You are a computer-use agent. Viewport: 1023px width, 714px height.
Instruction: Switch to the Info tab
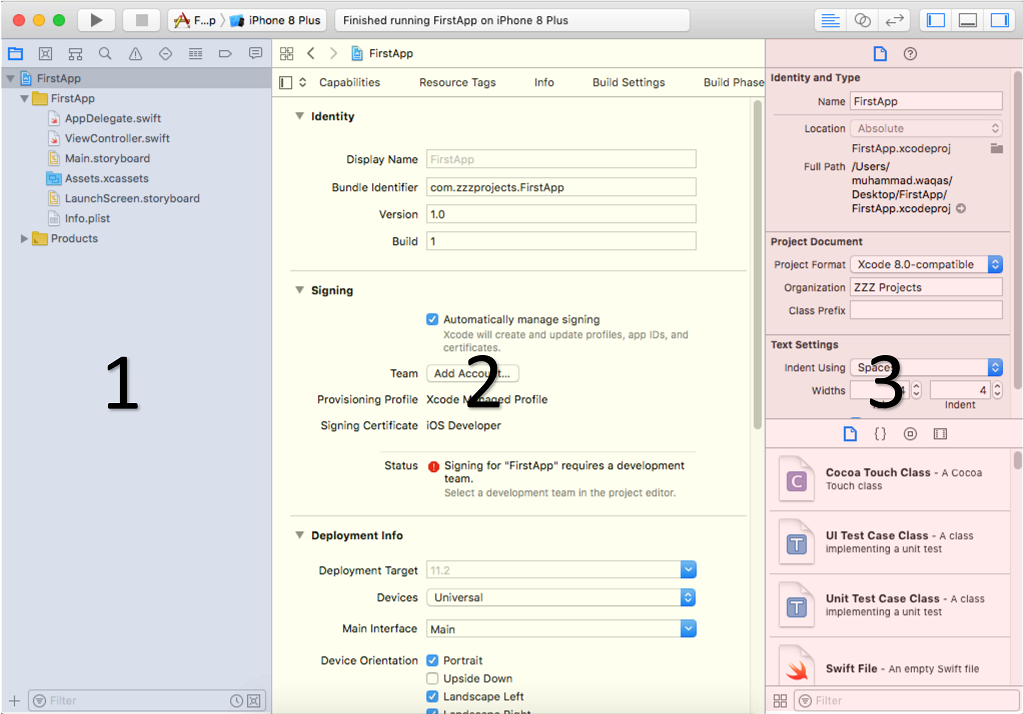pos(544,82)
